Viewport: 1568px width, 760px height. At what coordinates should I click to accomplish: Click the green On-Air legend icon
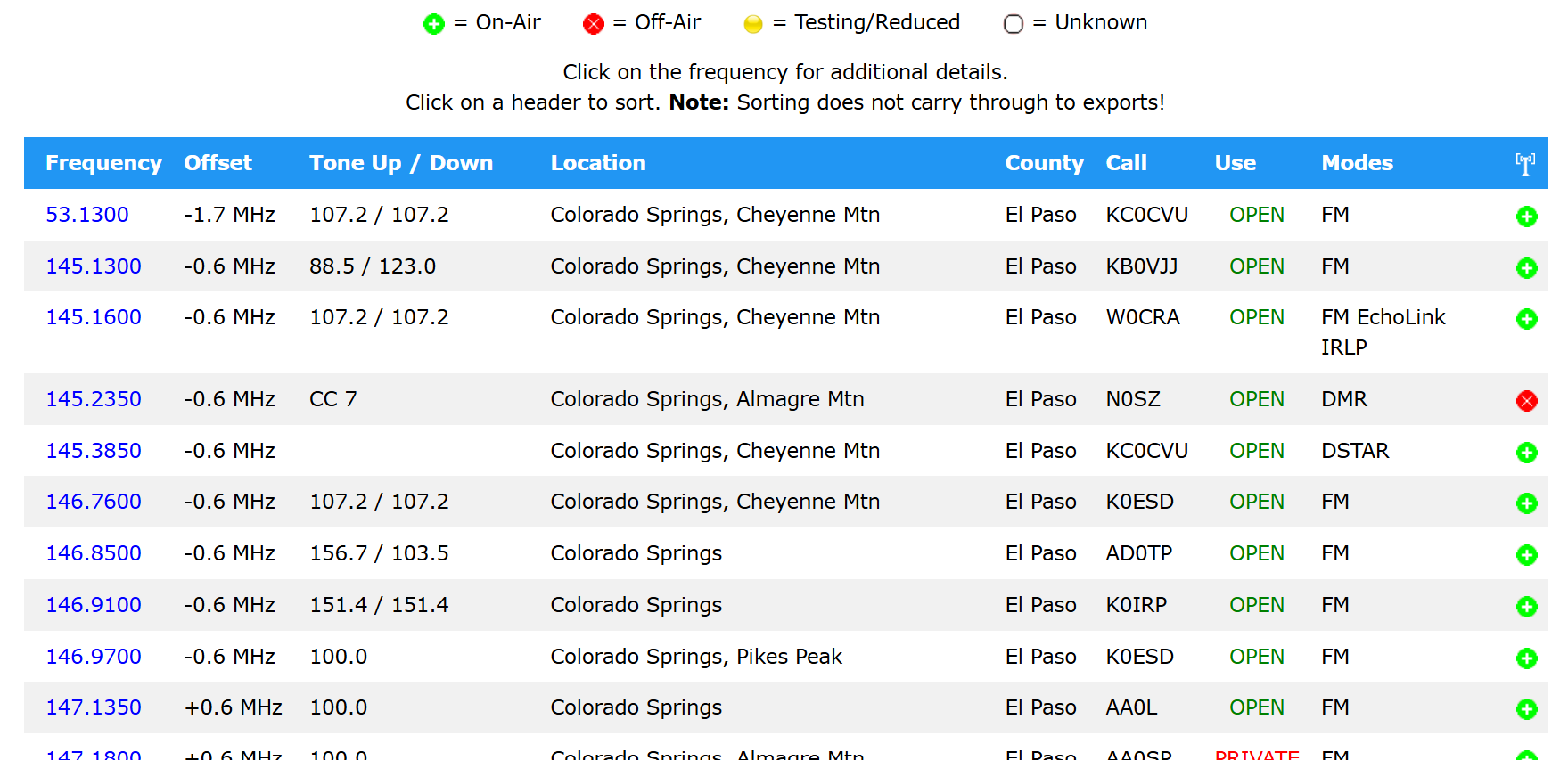(x=434, y=24)
